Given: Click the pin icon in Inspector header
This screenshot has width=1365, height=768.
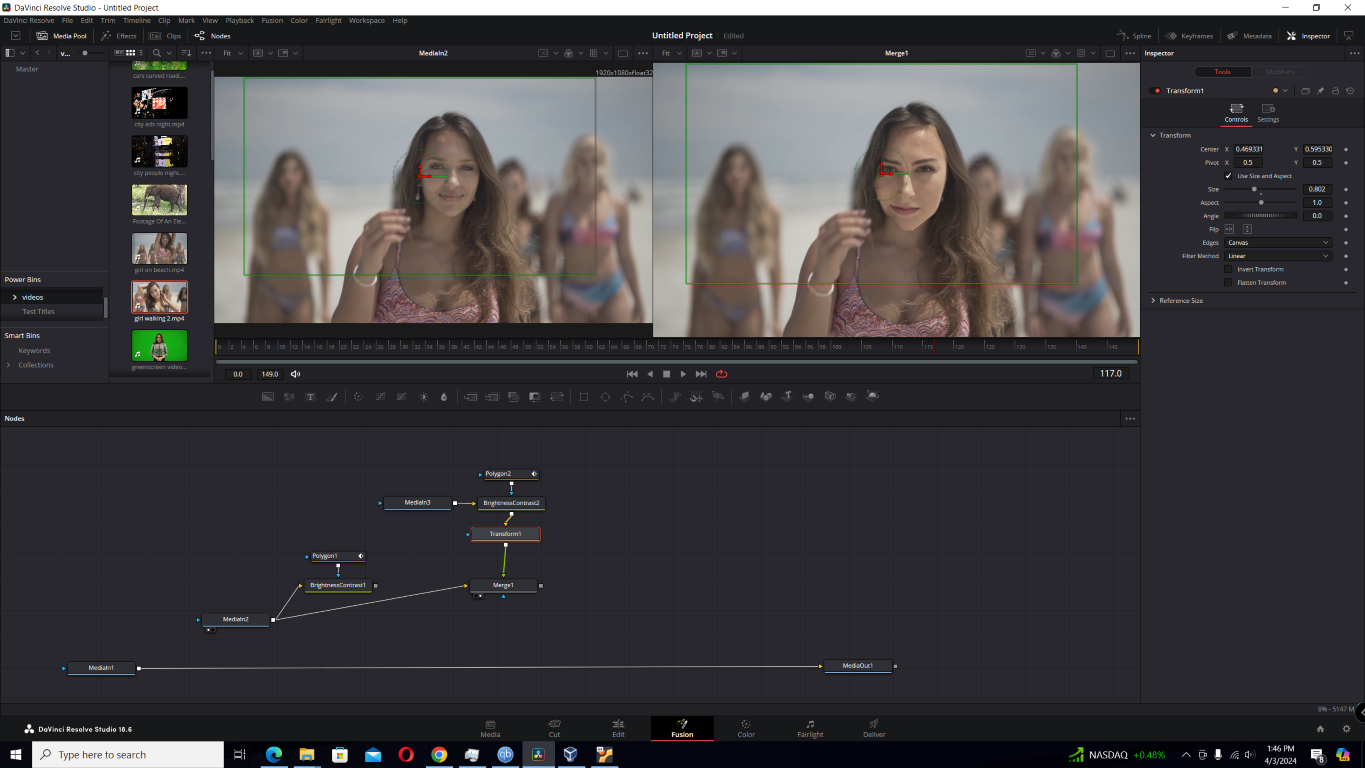Looking at the screenshot, I should [1320, 91].
